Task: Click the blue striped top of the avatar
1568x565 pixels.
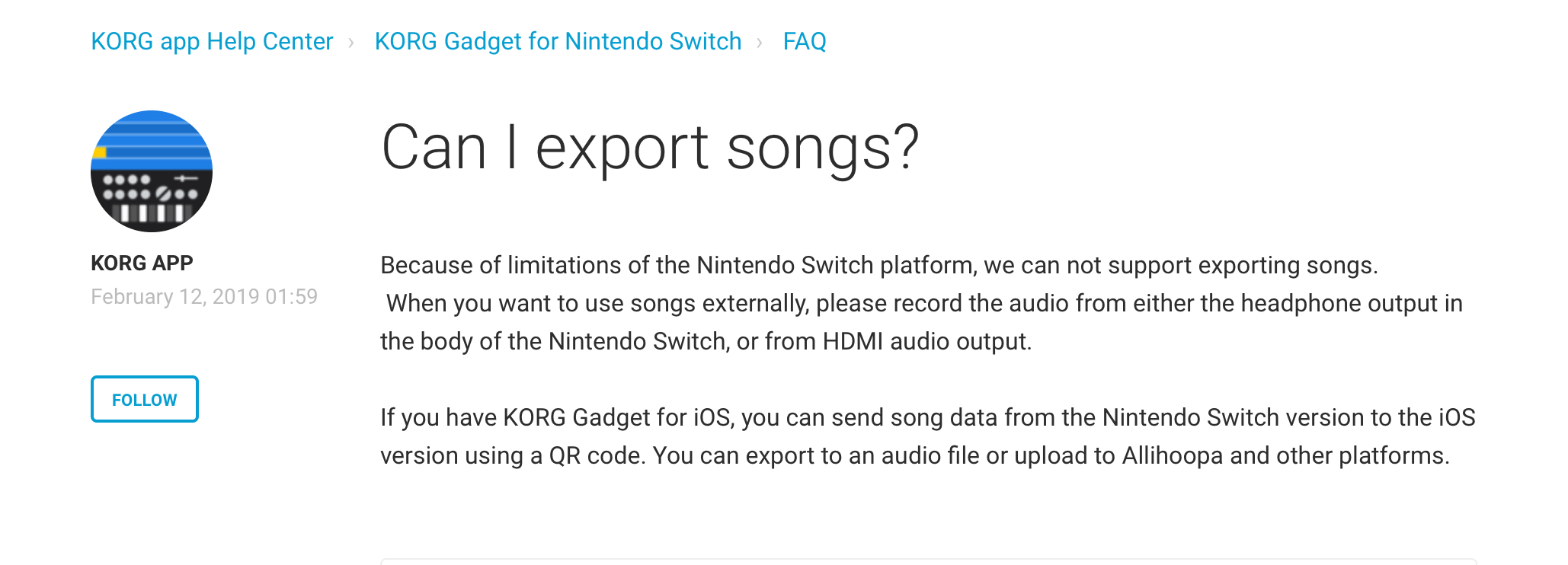Action: 152,139
